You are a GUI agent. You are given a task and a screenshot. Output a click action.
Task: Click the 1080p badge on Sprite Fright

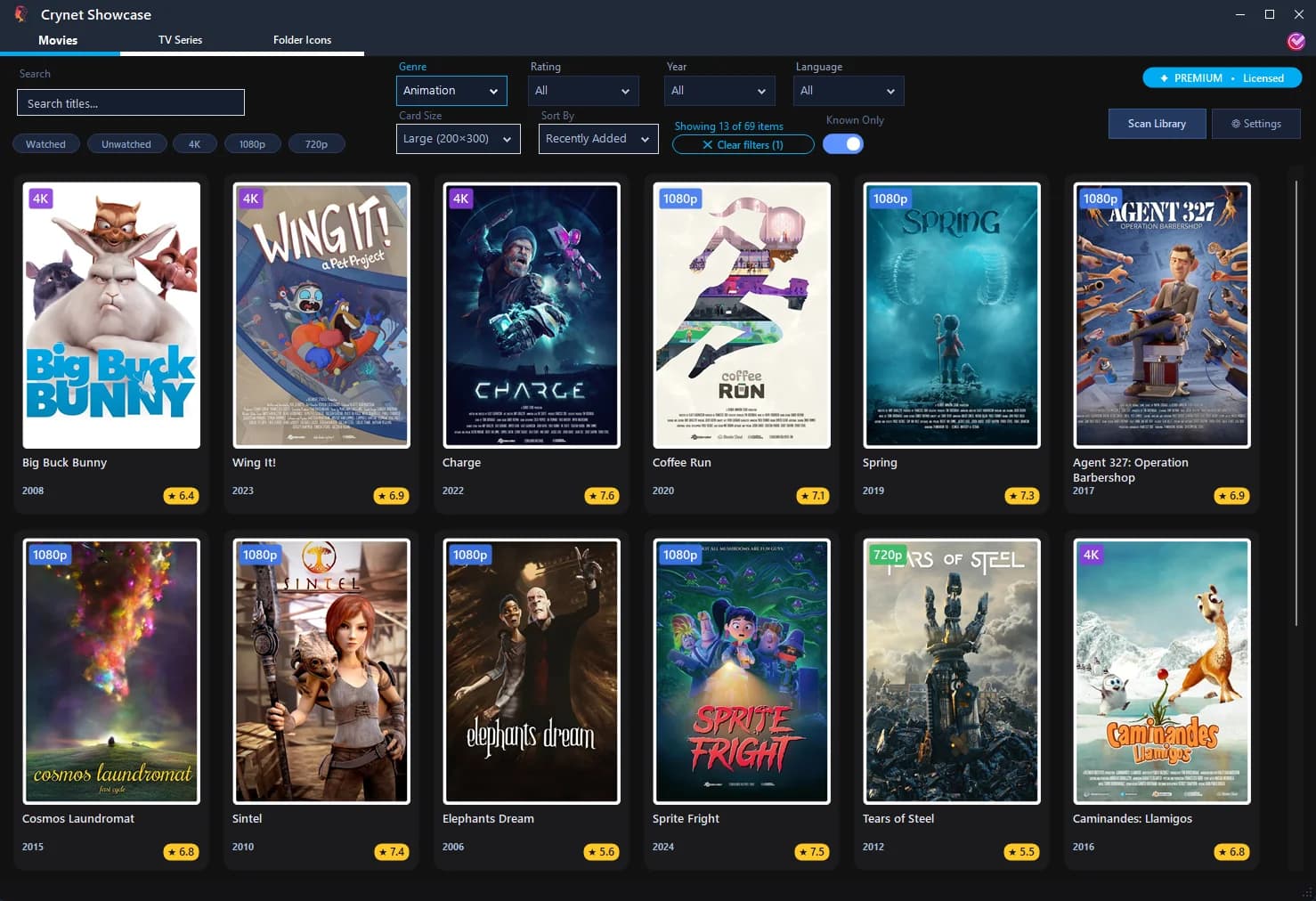[x=680, y=555]
